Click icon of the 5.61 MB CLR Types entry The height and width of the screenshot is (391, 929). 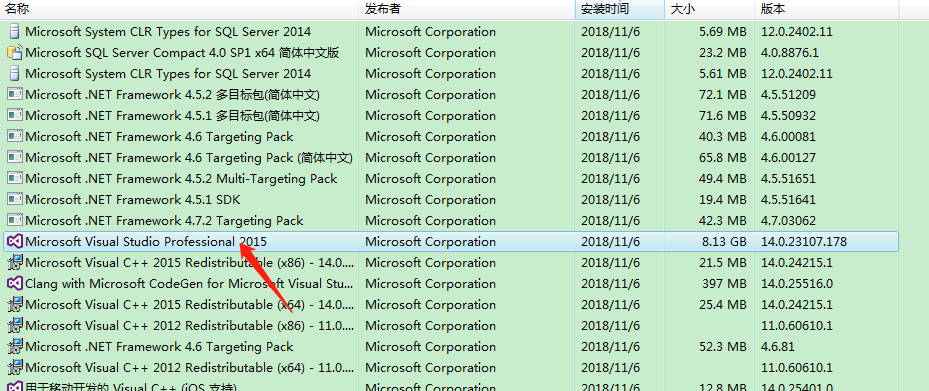coord(14,73)
